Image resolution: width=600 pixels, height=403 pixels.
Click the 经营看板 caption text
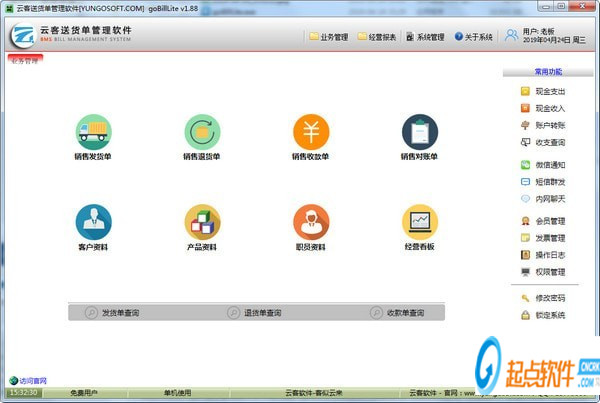pos(420,246)
